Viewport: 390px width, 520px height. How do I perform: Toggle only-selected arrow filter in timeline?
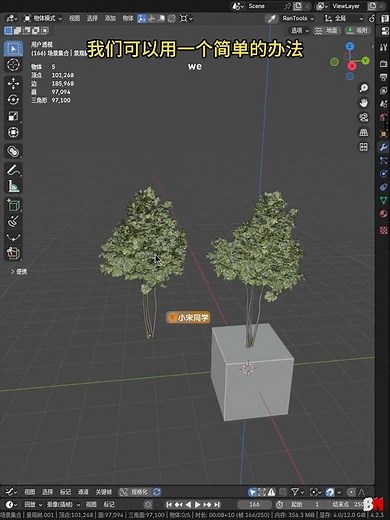253,492
